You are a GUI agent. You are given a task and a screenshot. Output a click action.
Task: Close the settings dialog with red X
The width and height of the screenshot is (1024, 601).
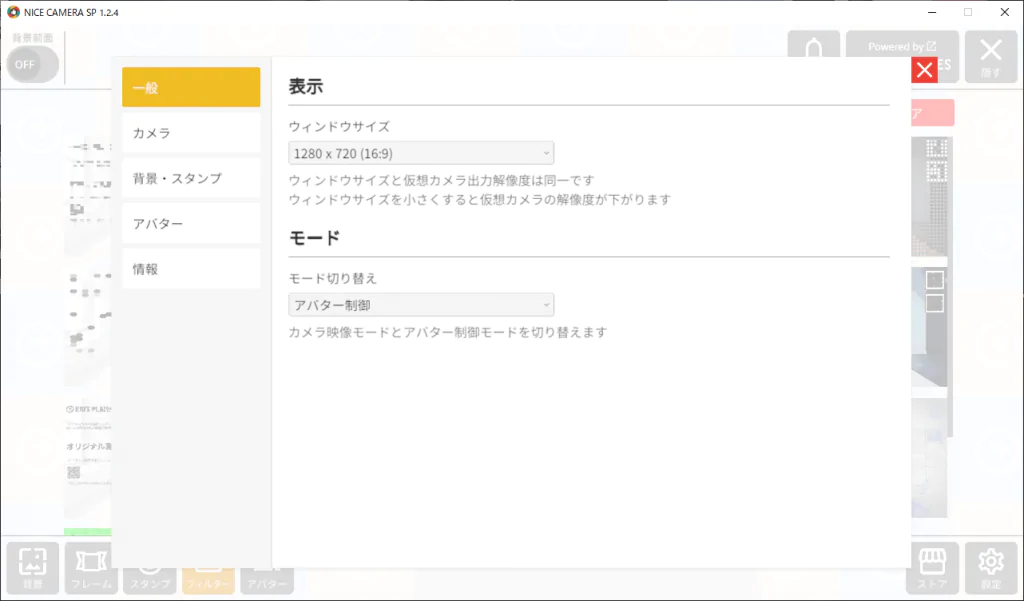(924, 70)
